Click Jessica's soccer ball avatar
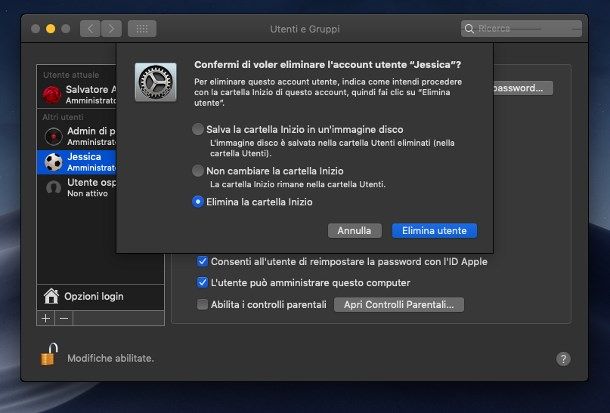610x413 pixels. point(53,162)
